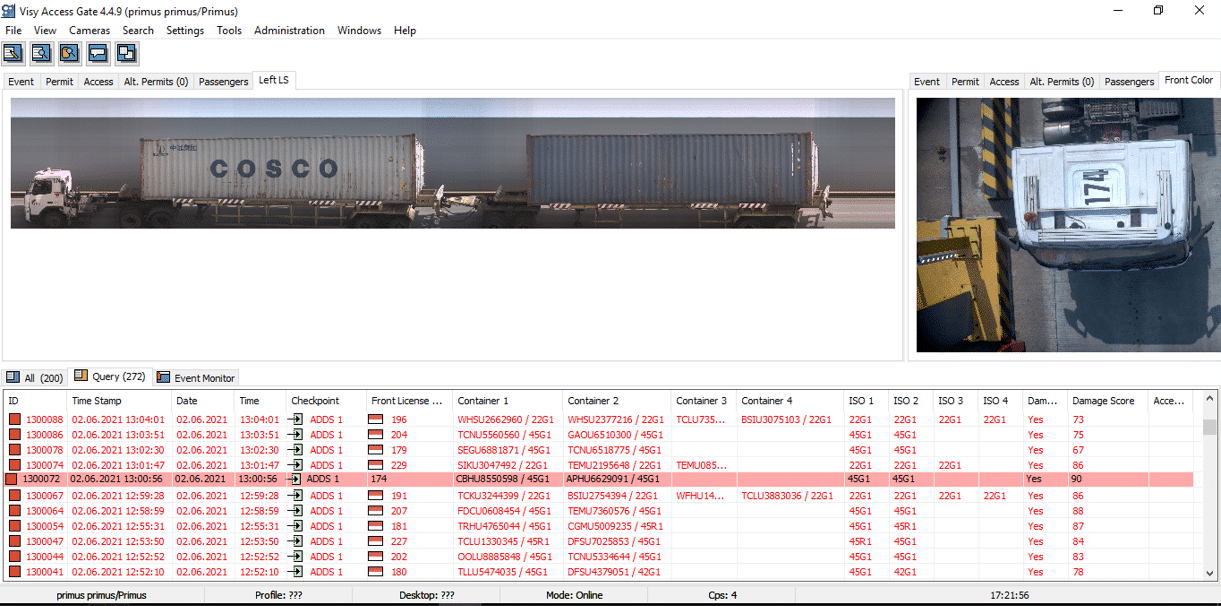The width and height of the screenshot is (1221, 606).
Task: Select container cell TCLU3883036 / 22G1
Action: point(787,496)
